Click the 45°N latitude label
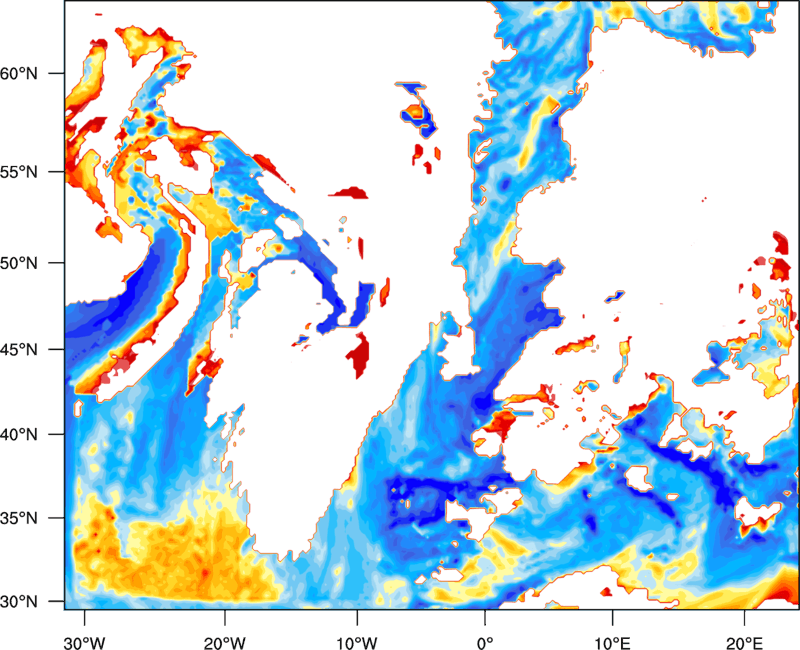The width and height of the screenshot is (800, 650). point(19,349)
